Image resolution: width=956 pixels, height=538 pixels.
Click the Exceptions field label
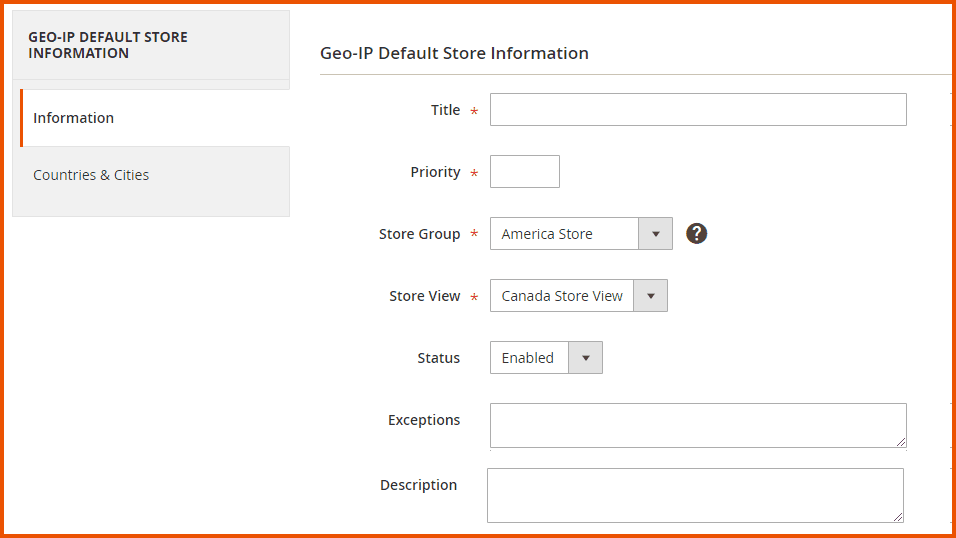click(x=424, y=420)
